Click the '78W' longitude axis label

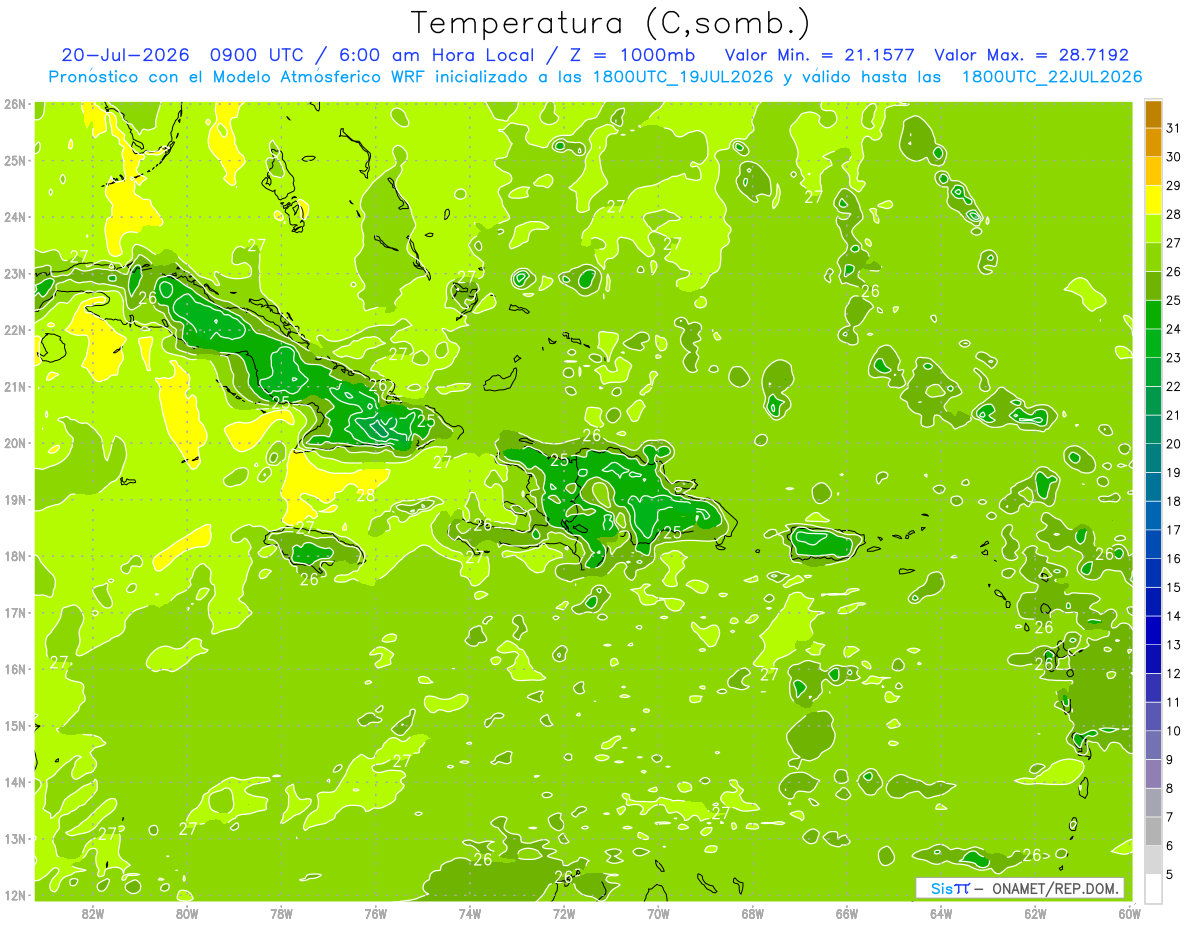(281, 913)
